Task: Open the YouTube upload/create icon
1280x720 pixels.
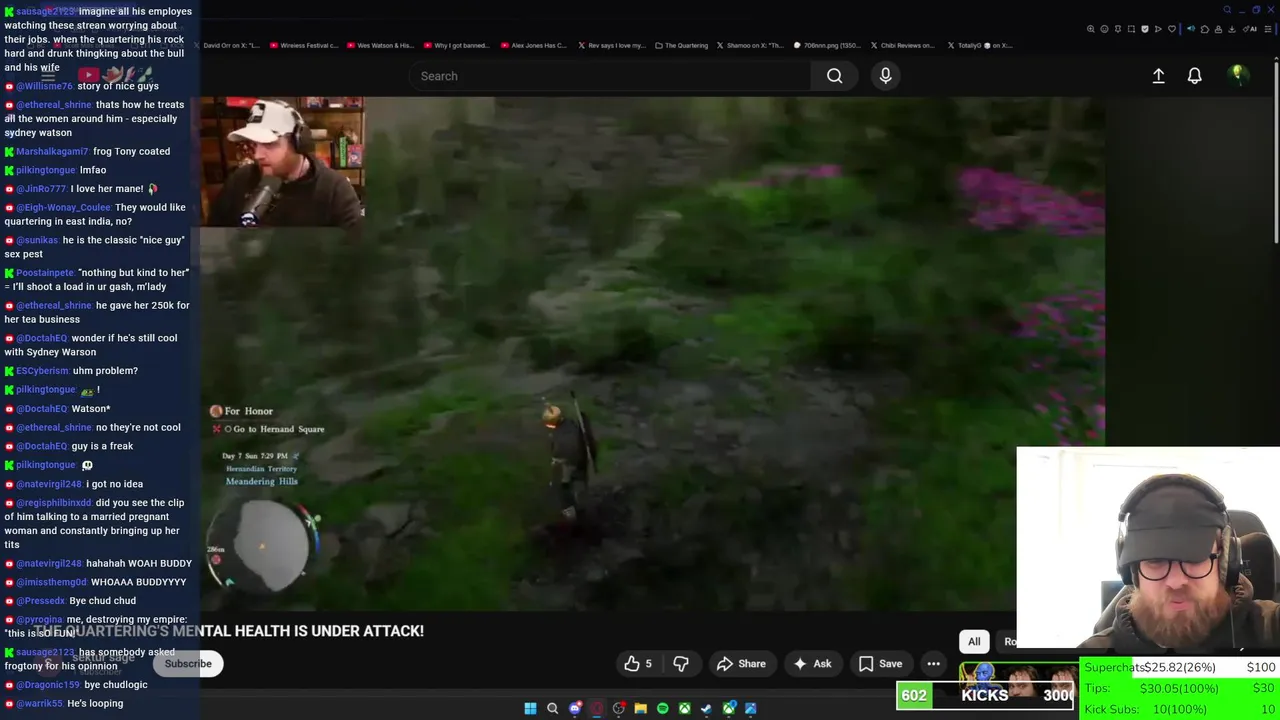Action: click(1158, 76)
